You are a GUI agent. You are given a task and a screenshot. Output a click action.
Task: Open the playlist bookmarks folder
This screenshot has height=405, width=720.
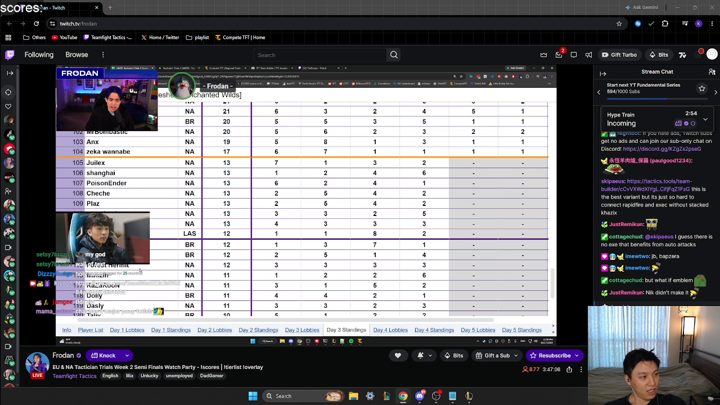tap(197, 38)
